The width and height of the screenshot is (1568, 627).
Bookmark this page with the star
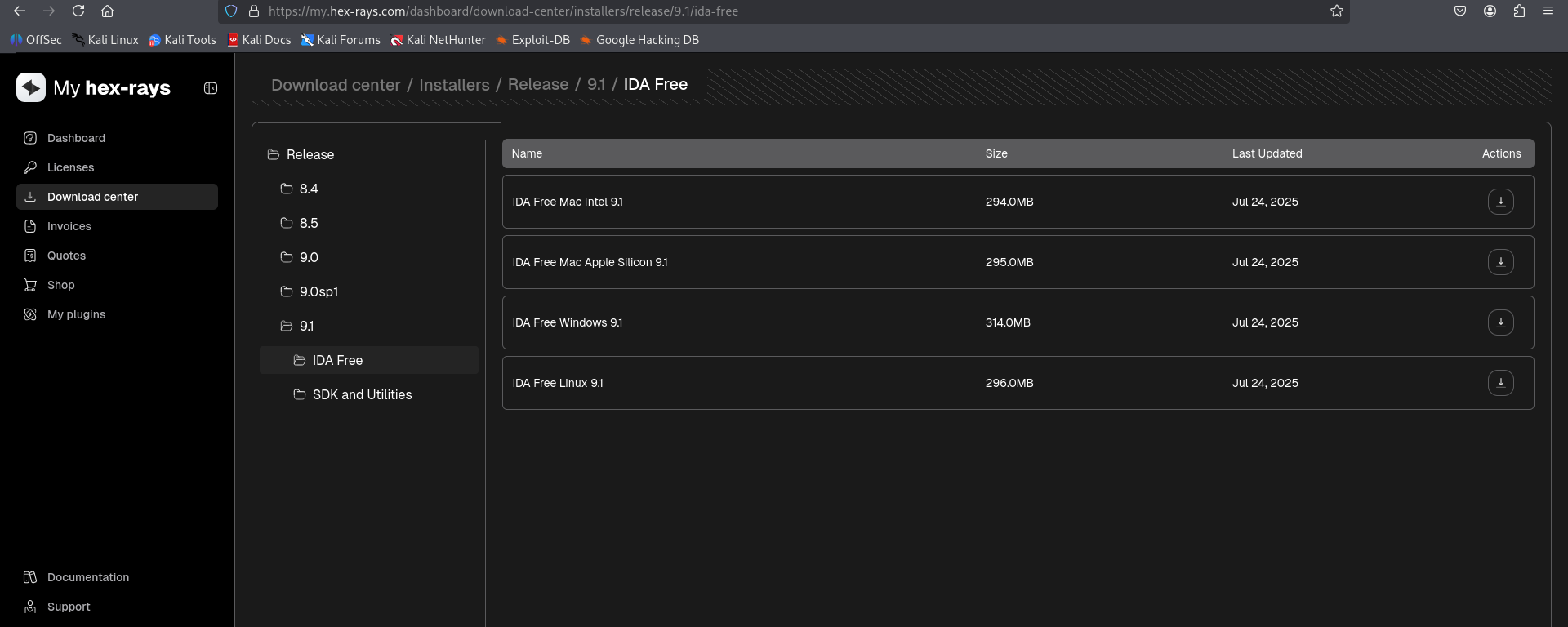pyautogui.click(x=1337, y=11)
